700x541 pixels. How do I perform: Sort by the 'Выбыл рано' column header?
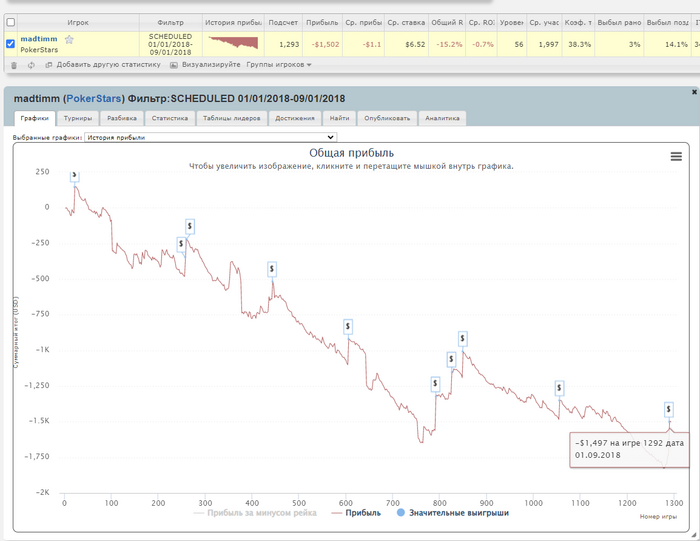tap(619, 22)
